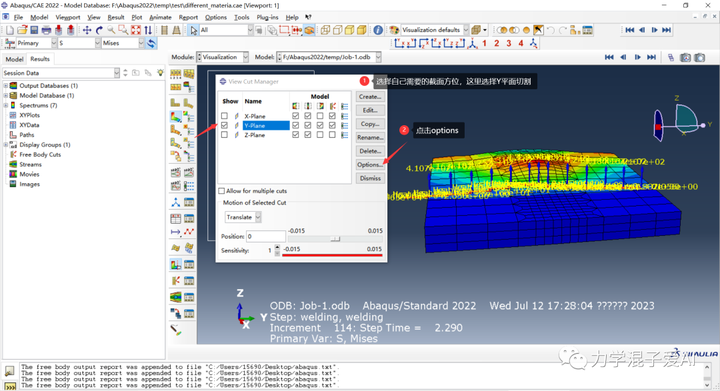Activate the Rotate view tool
The image size is (720, 391).
click(x=99, y=30)
